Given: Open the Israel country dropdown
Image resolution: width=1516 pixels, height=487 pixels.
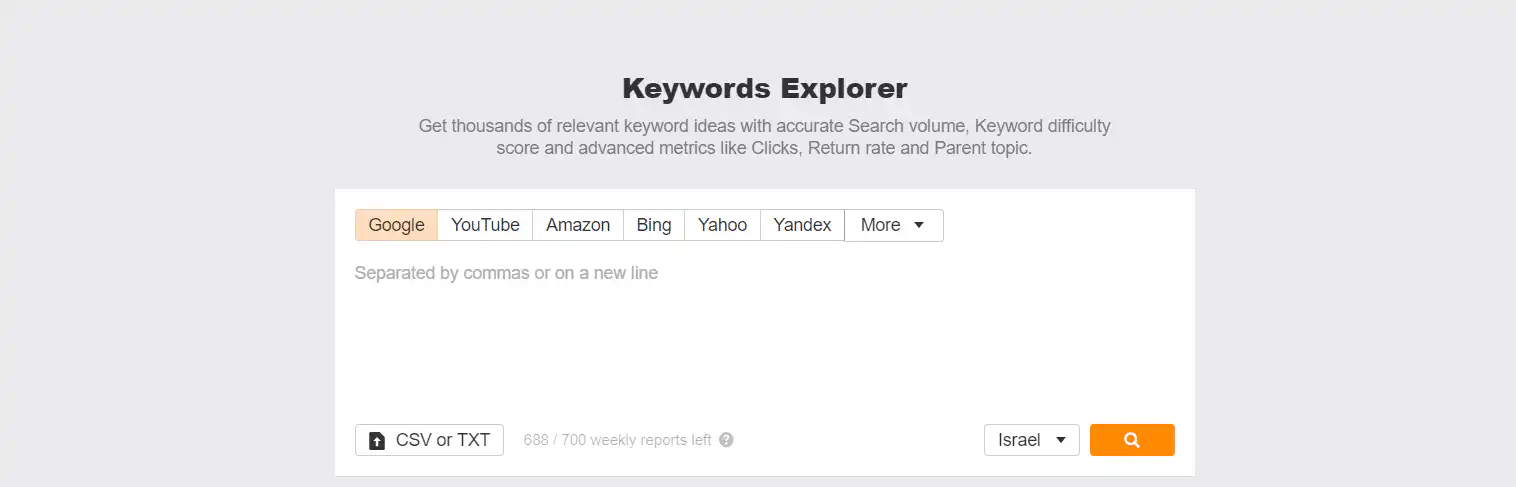Looking at the screenshot, I should click(1030, 440).
